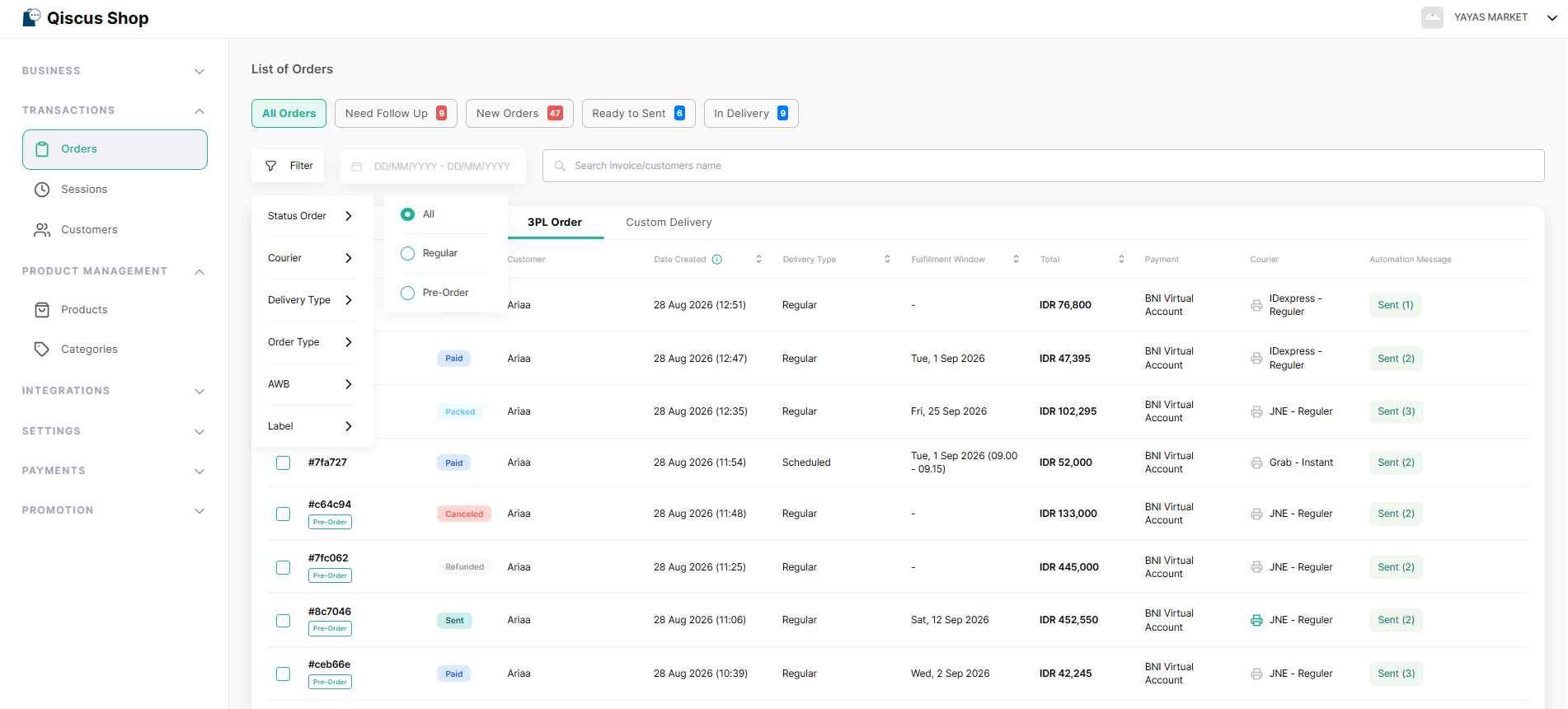Check the box for order #8c7046
This screenshot has width=1568, height=709.
coord(283,621)
